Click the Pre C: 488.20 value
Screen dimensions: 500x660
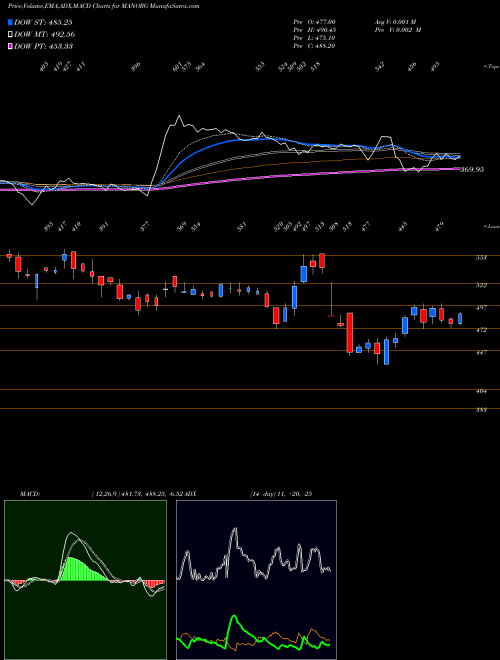coord(314,46)
